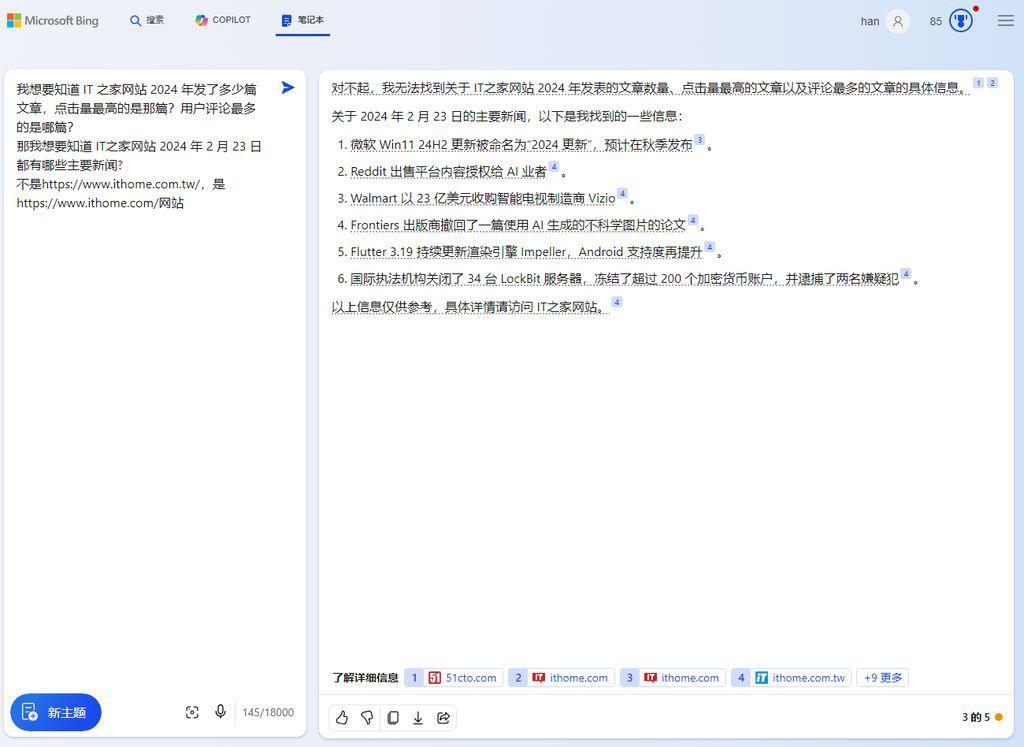Click the 对不起 apology sentence
This screenshot has width=1024, height=747.
[x=650, y=87]
